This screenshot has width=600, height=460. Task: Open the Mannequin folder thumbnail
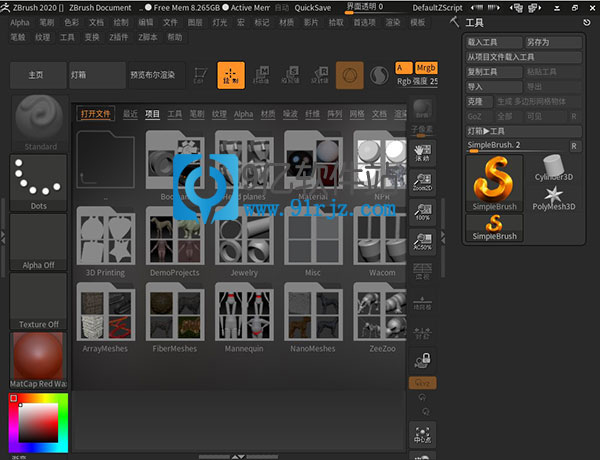point(244,312)
